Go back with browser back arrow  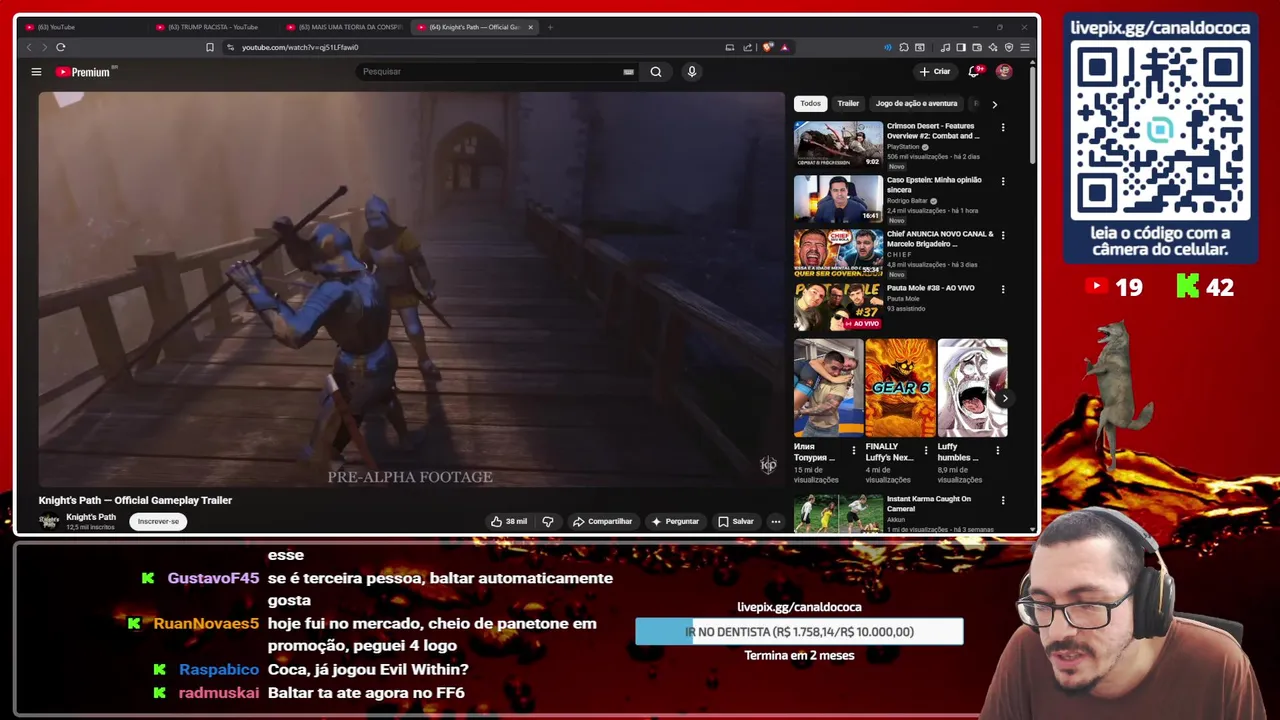[28, 47]
